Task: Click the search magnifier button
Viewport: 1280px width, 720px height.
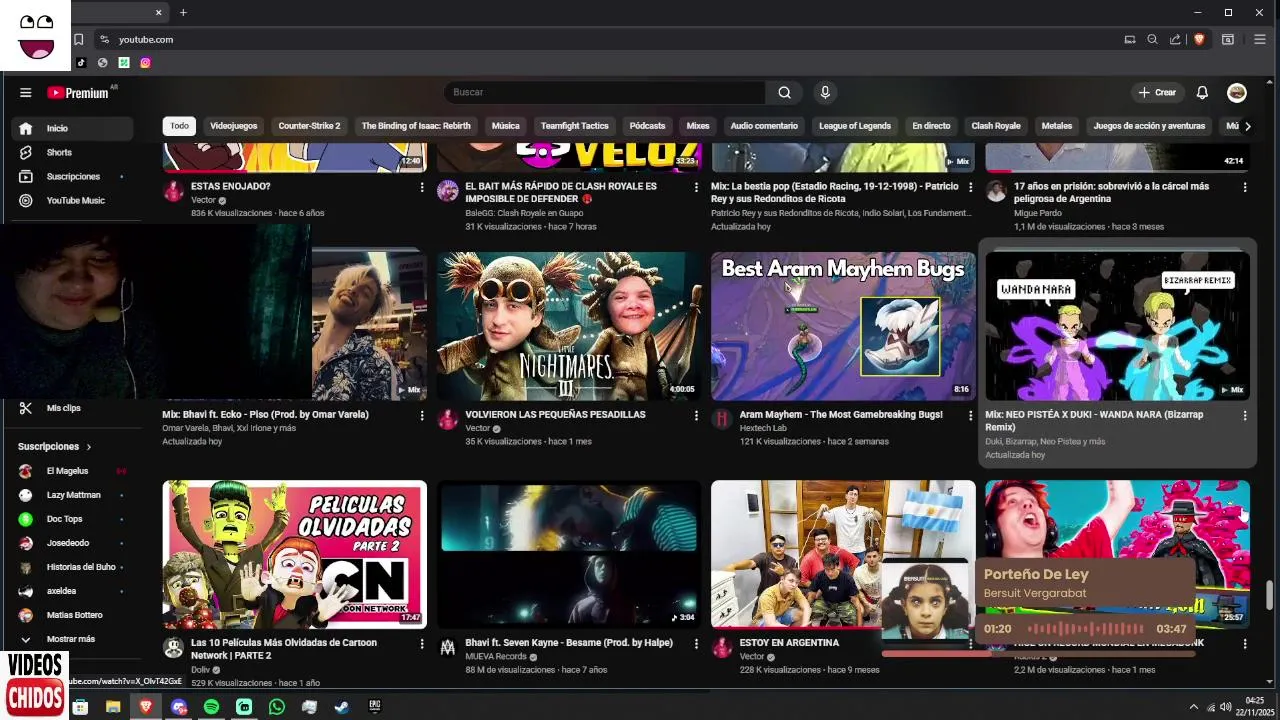Action: pos(785,92)
